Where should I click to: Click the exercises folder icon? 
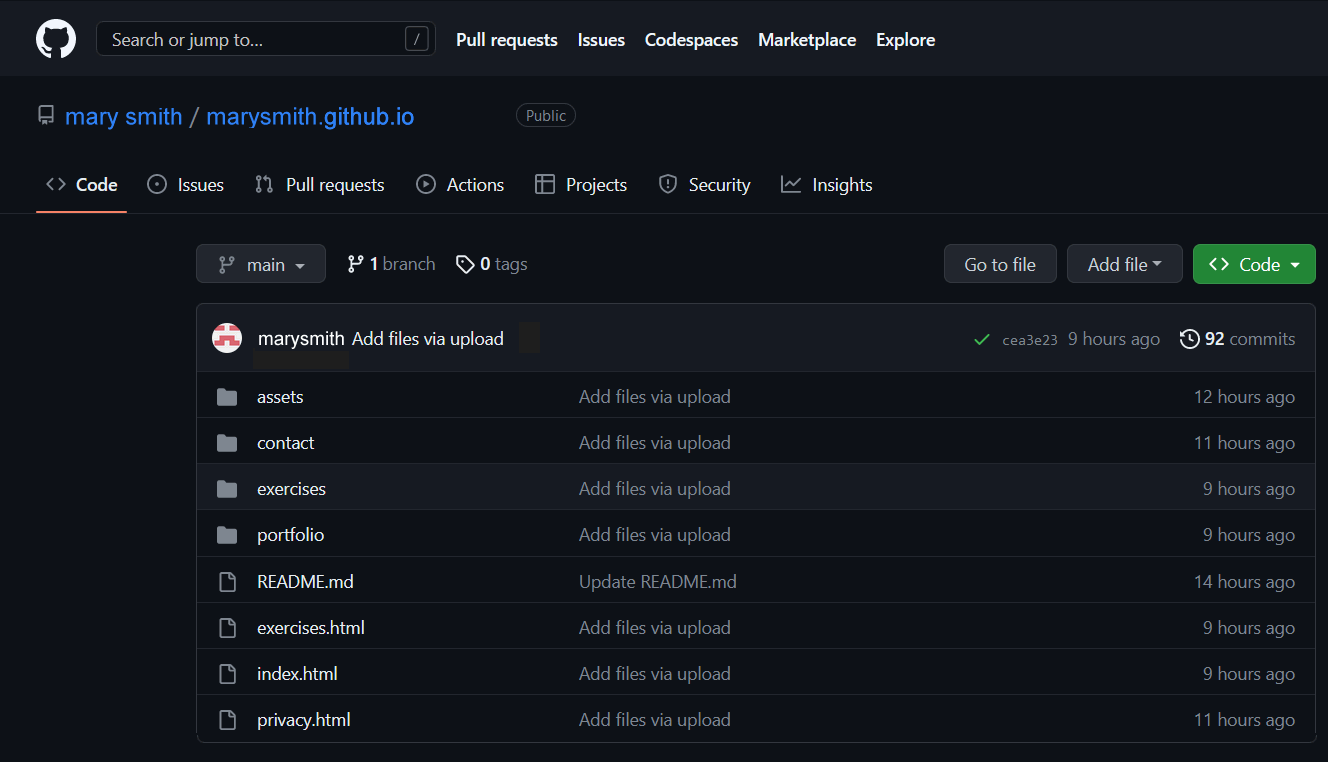tap(227, 489)
